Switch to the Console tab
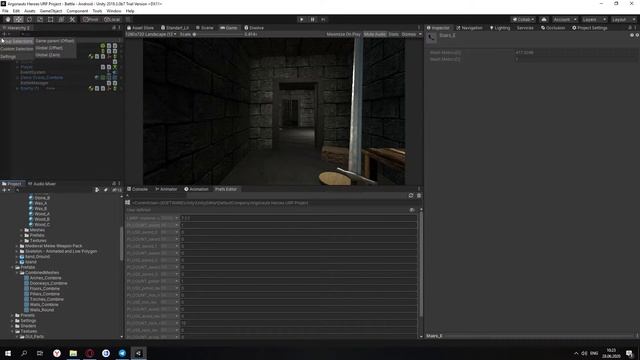 pos(138,189)
